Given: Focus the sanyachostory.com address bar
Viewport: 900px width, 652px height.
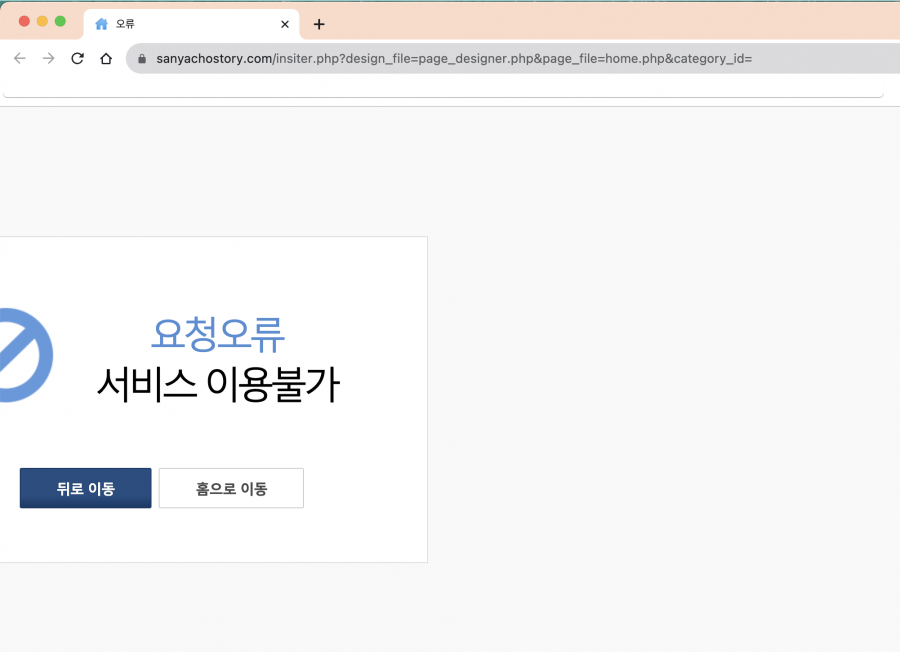Looking at the screenshot, I should (x=500, y=59).
